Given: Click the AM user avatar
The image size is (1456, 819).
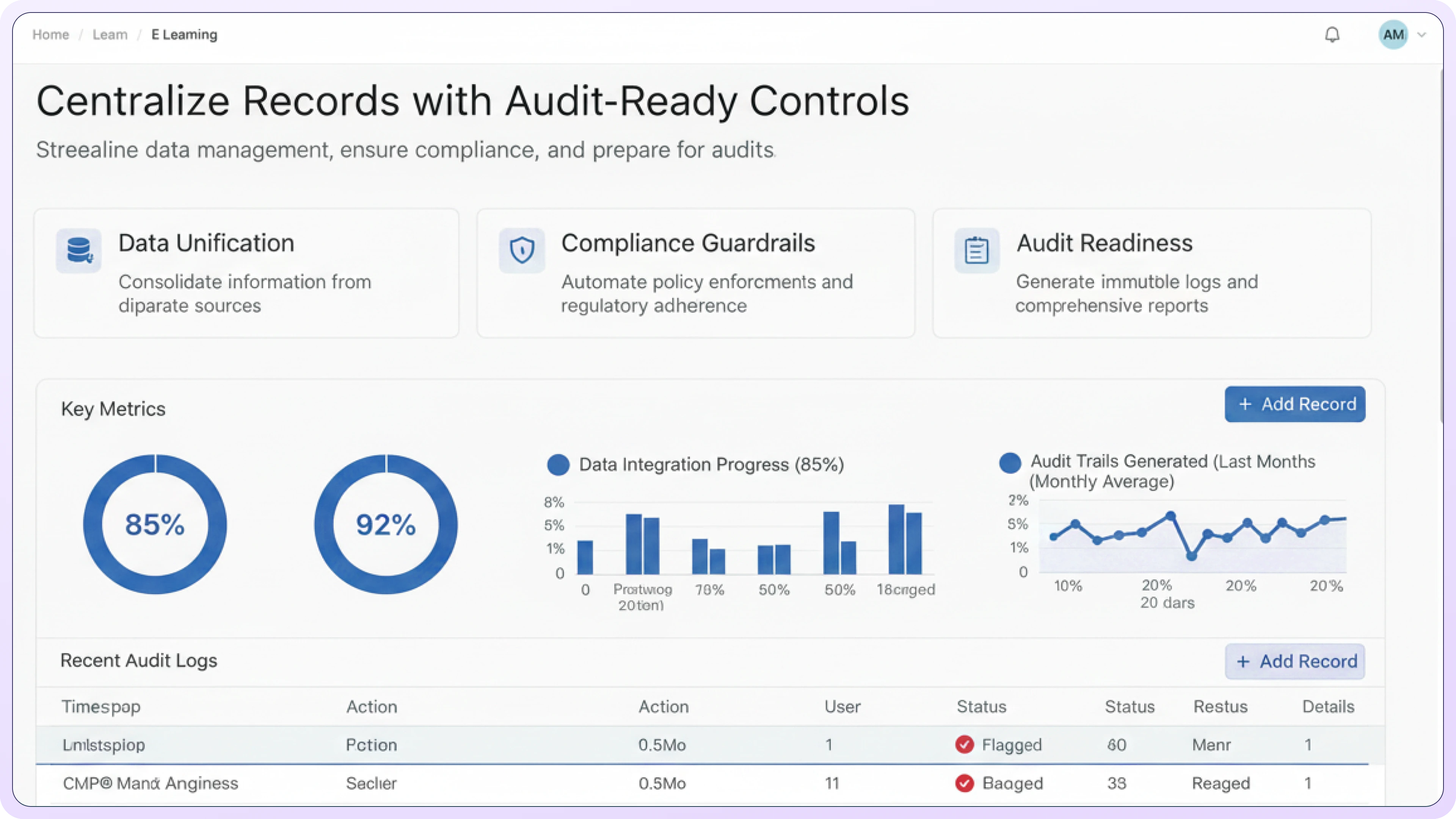Looking at the screenshot, I should pos(1393,35).
